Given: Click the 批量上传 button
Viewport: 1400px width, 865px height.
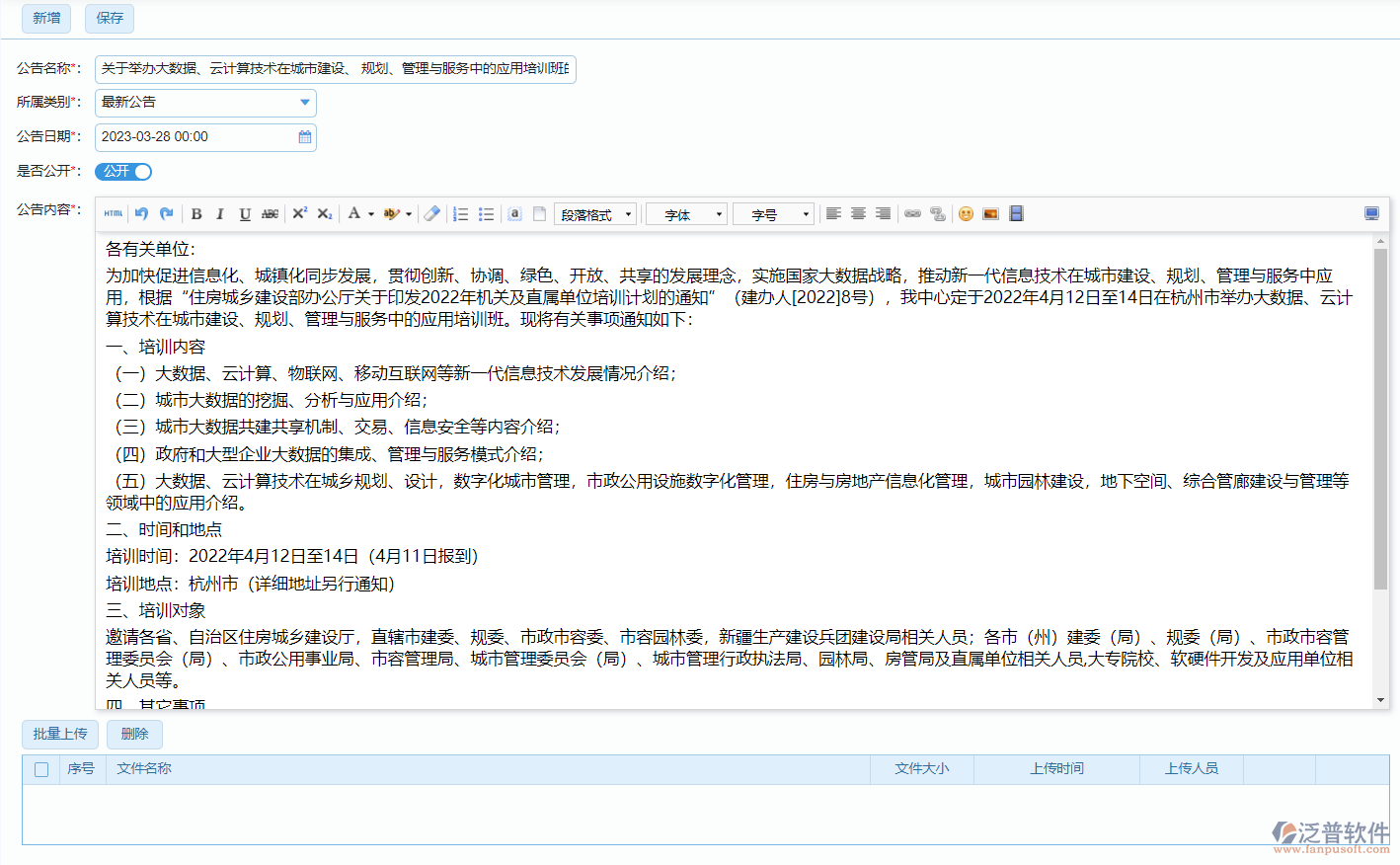Looking at the screenshot, I should click(x=60, y=734).
